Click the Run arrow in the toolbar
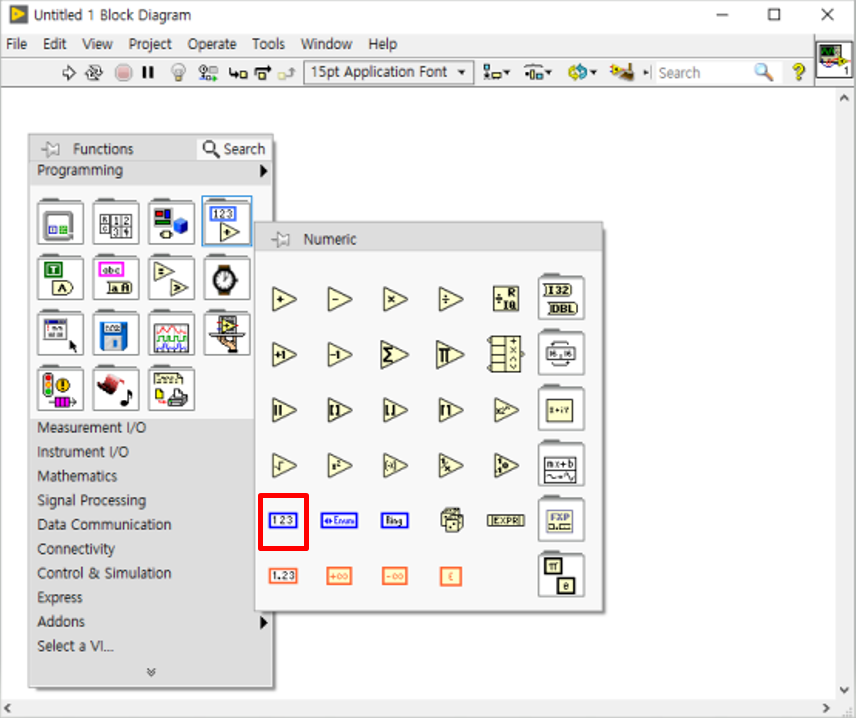This screenshot has height=718, width=856. point(68,73)
